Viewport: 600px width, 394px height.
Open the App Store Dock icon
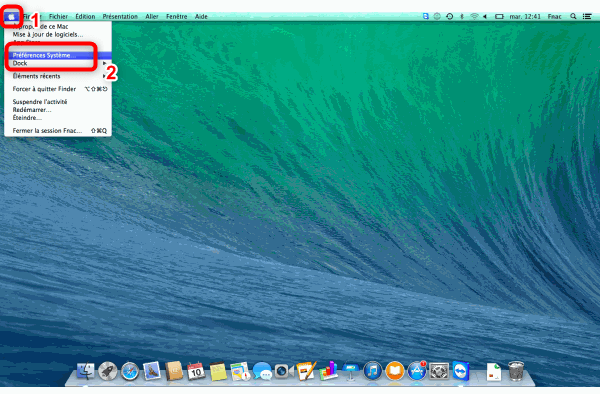(416, 371)
